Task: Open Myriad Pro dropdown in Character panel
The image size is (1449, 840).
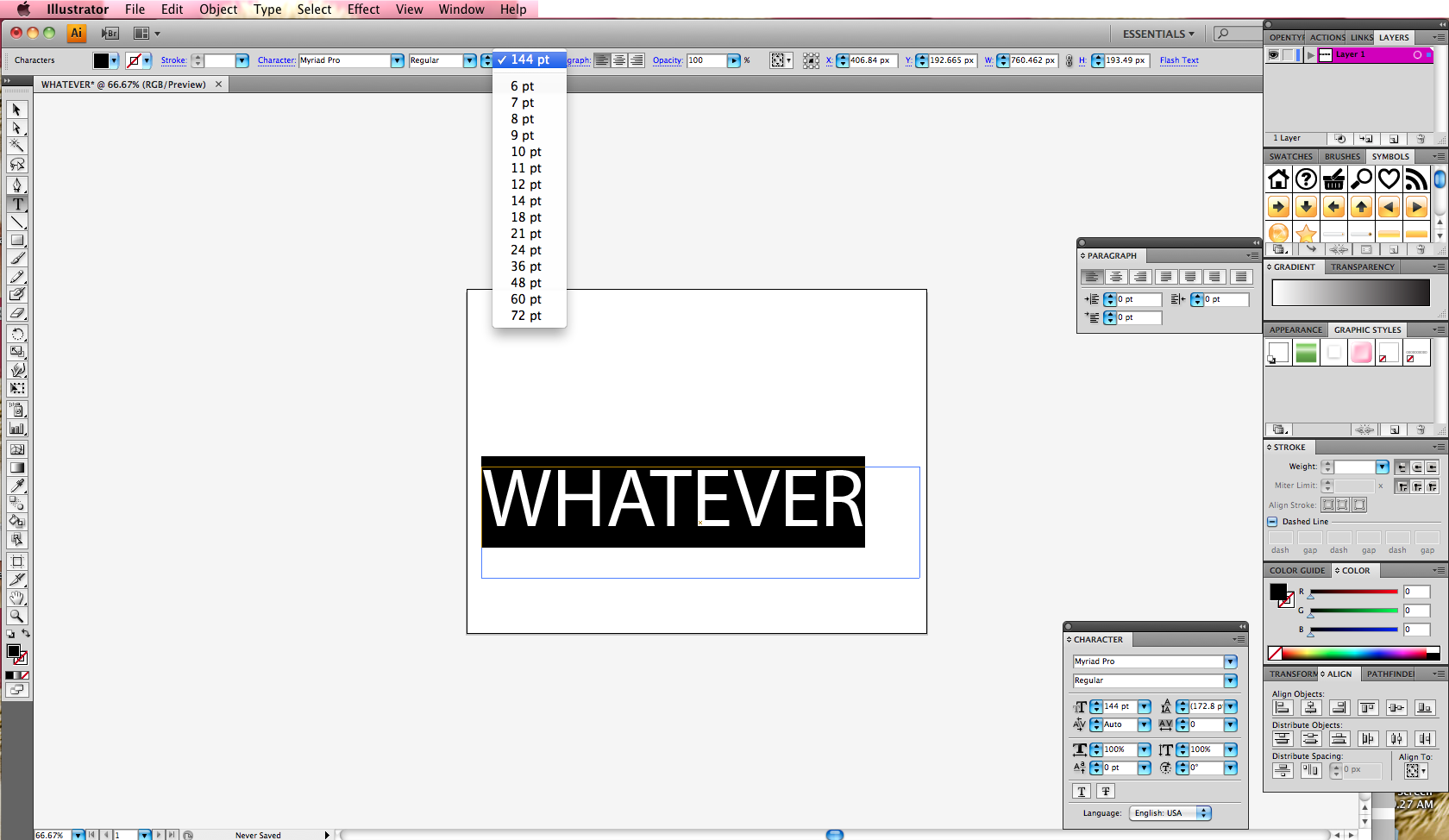Action: click(x=1230, y=661)
